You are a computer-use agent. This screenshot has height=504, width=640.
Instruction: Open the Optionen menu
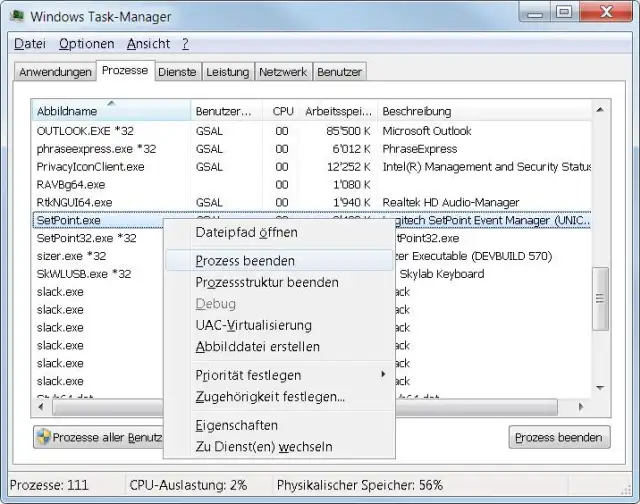point(86,44)
